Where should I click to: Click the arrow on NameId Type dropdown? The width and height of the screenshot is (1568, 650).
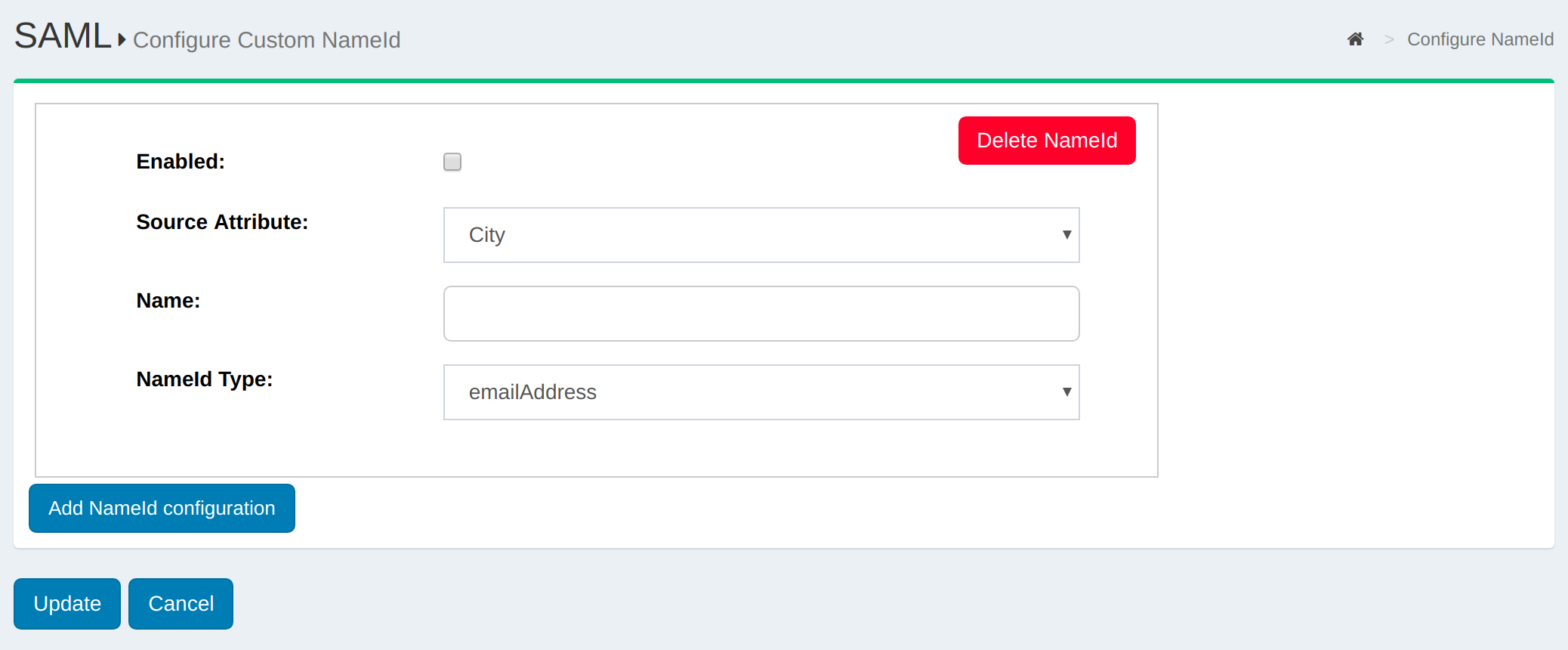pos(1066,392)
